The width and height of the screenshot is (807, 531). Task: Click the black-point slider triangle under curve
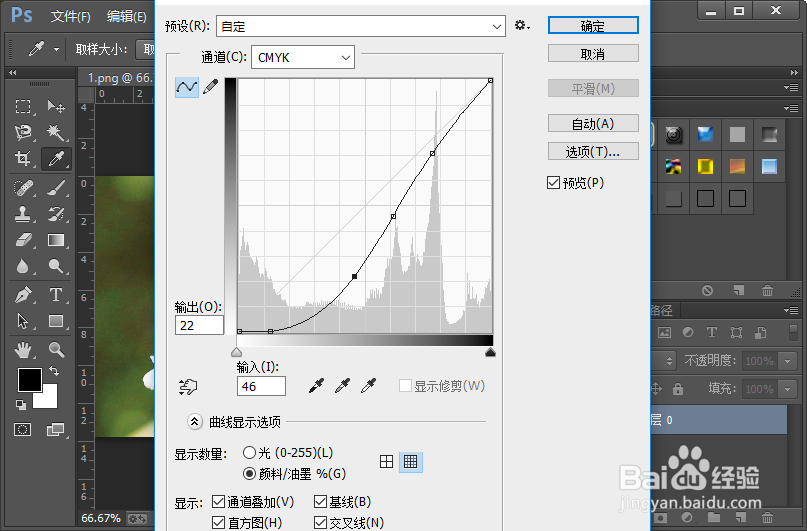point(490,352)
